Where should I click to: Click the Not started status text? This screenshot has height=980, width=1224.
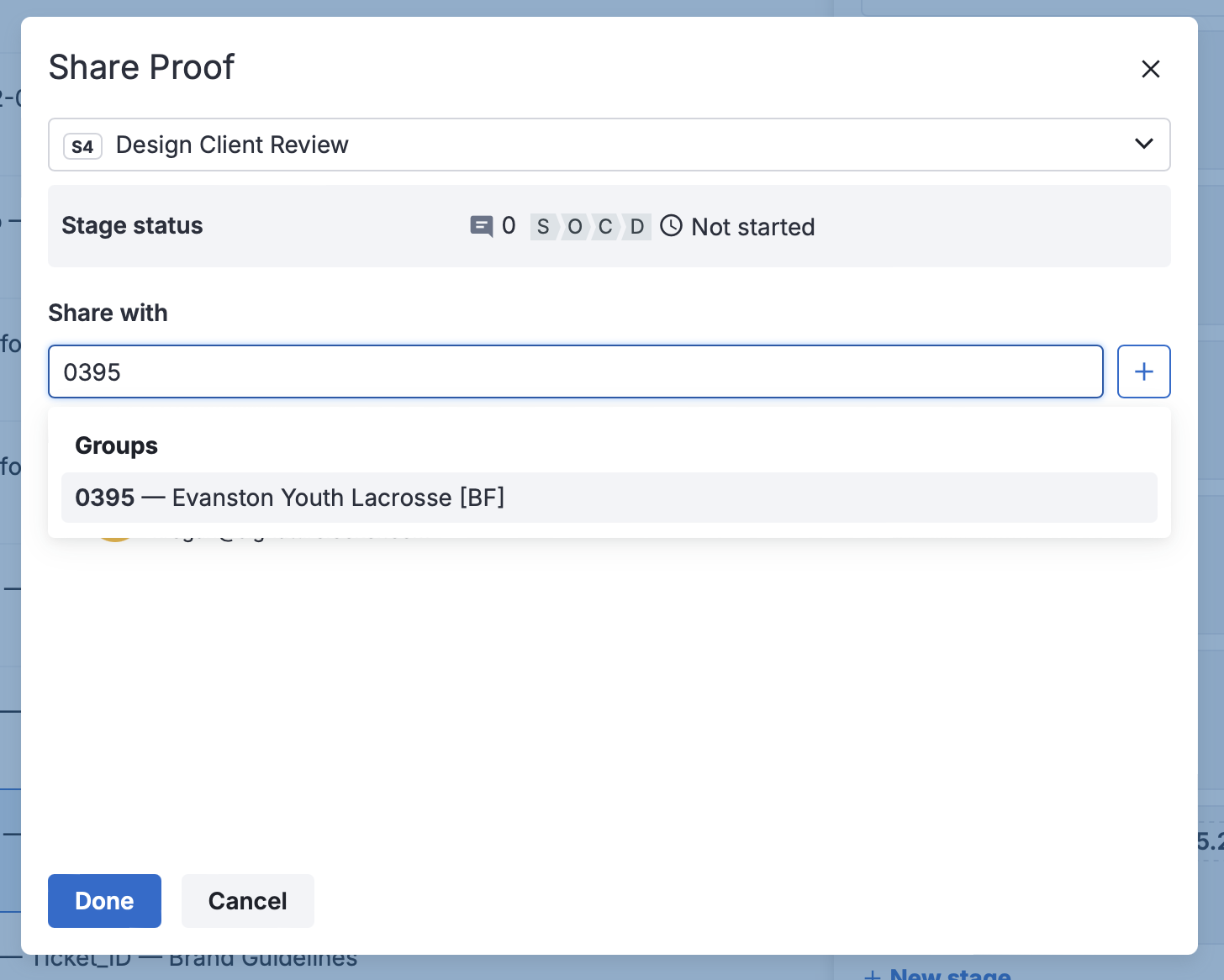(x=752, y=227)
